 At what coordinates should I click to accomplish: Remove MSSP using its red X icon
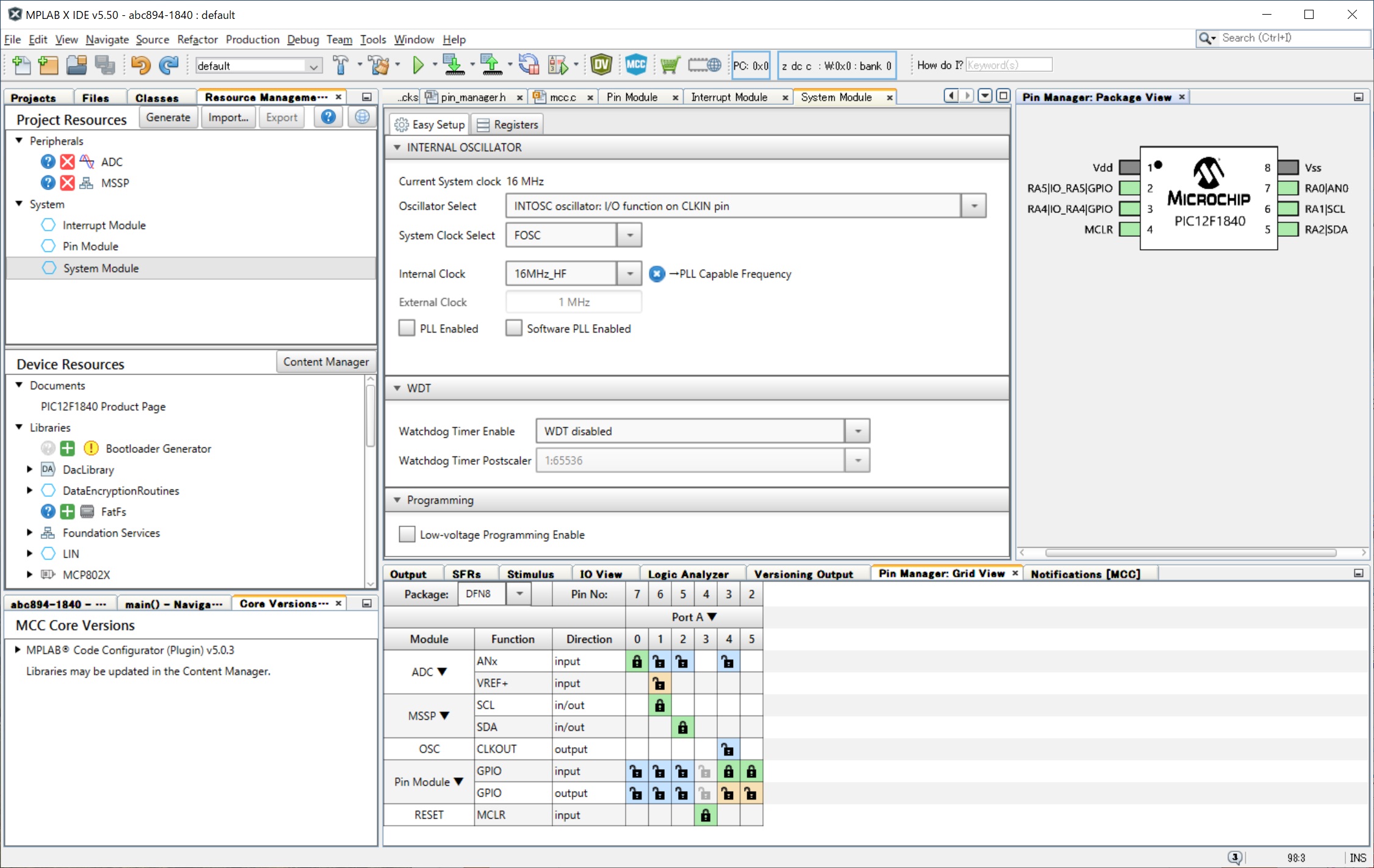[68, 183]
